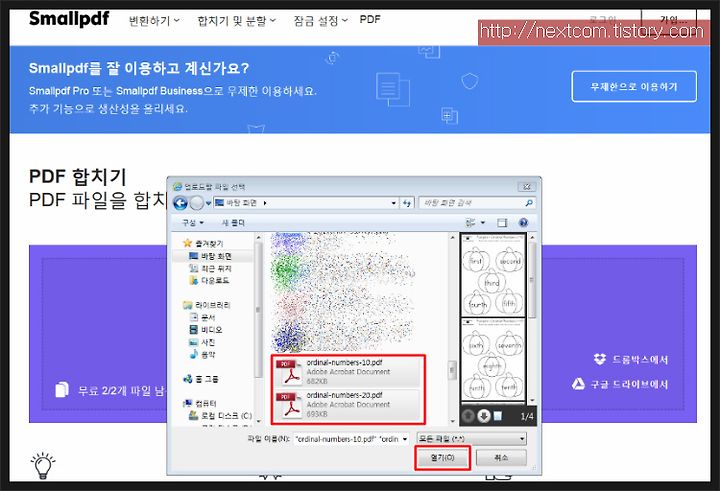Expand the file name dropdown arrow
Viewport: 720px width, 491px height.
(x=405, y=439)
